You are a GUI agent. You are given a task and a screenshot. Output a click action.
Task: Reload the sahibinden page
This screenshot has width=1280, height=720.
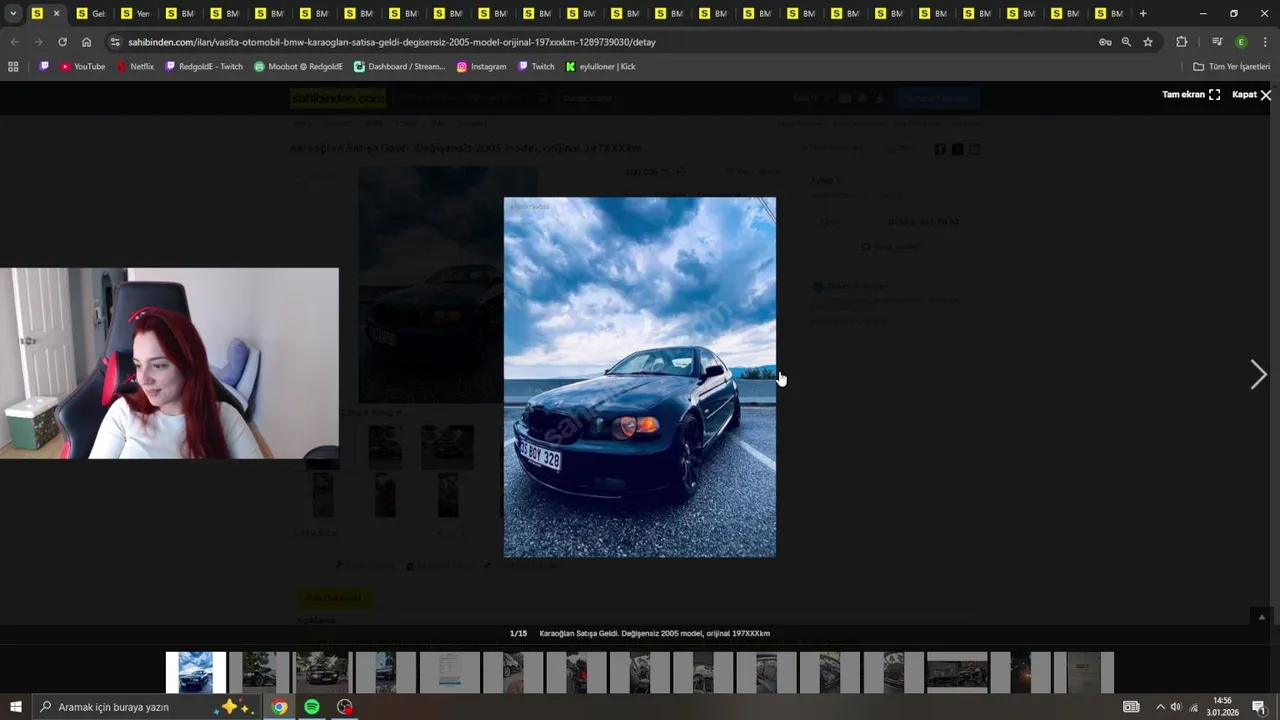click(x=62, y=42)
